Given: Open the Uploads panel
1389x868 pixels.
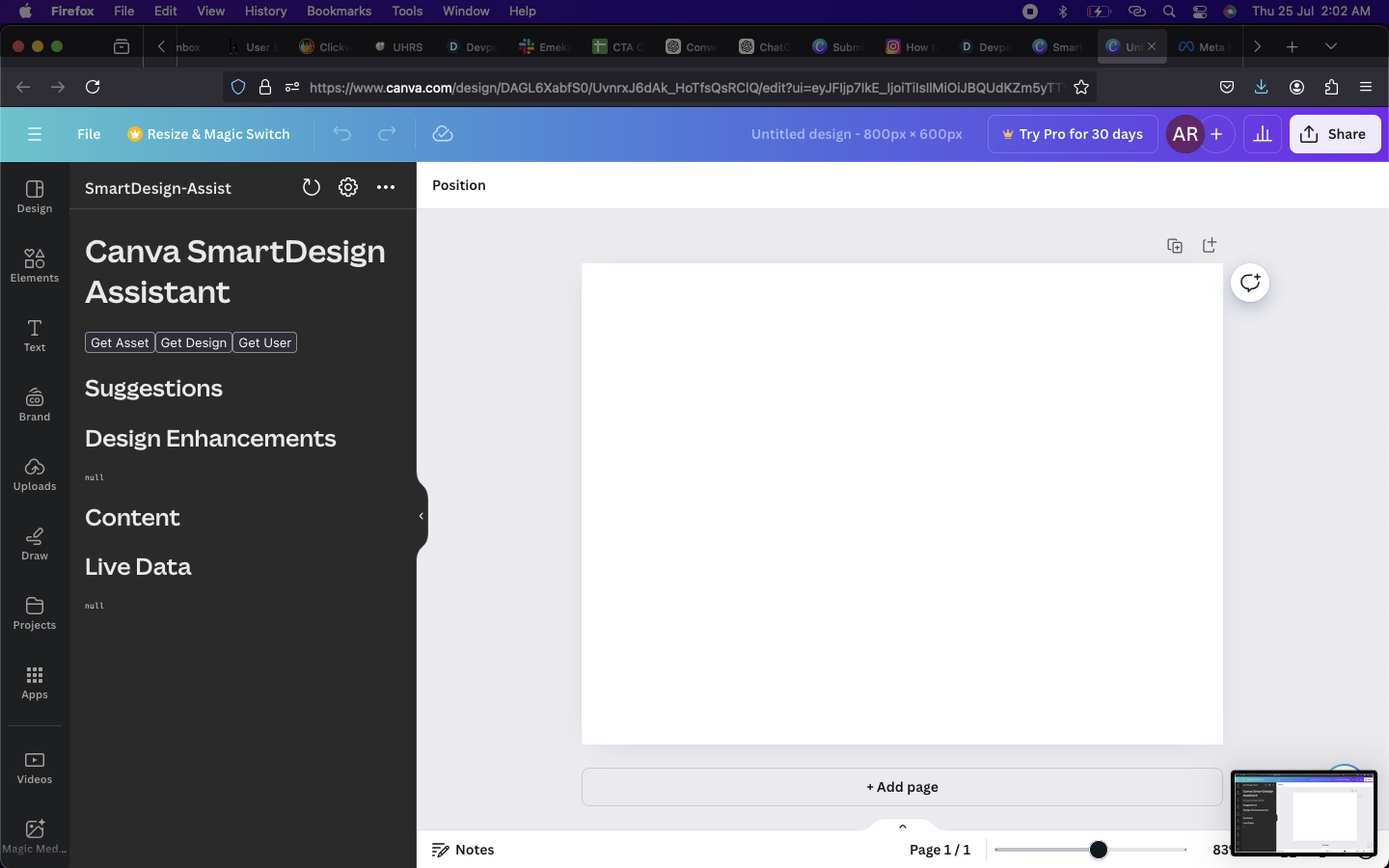Looking at the screenshot, I should [35, 475].
